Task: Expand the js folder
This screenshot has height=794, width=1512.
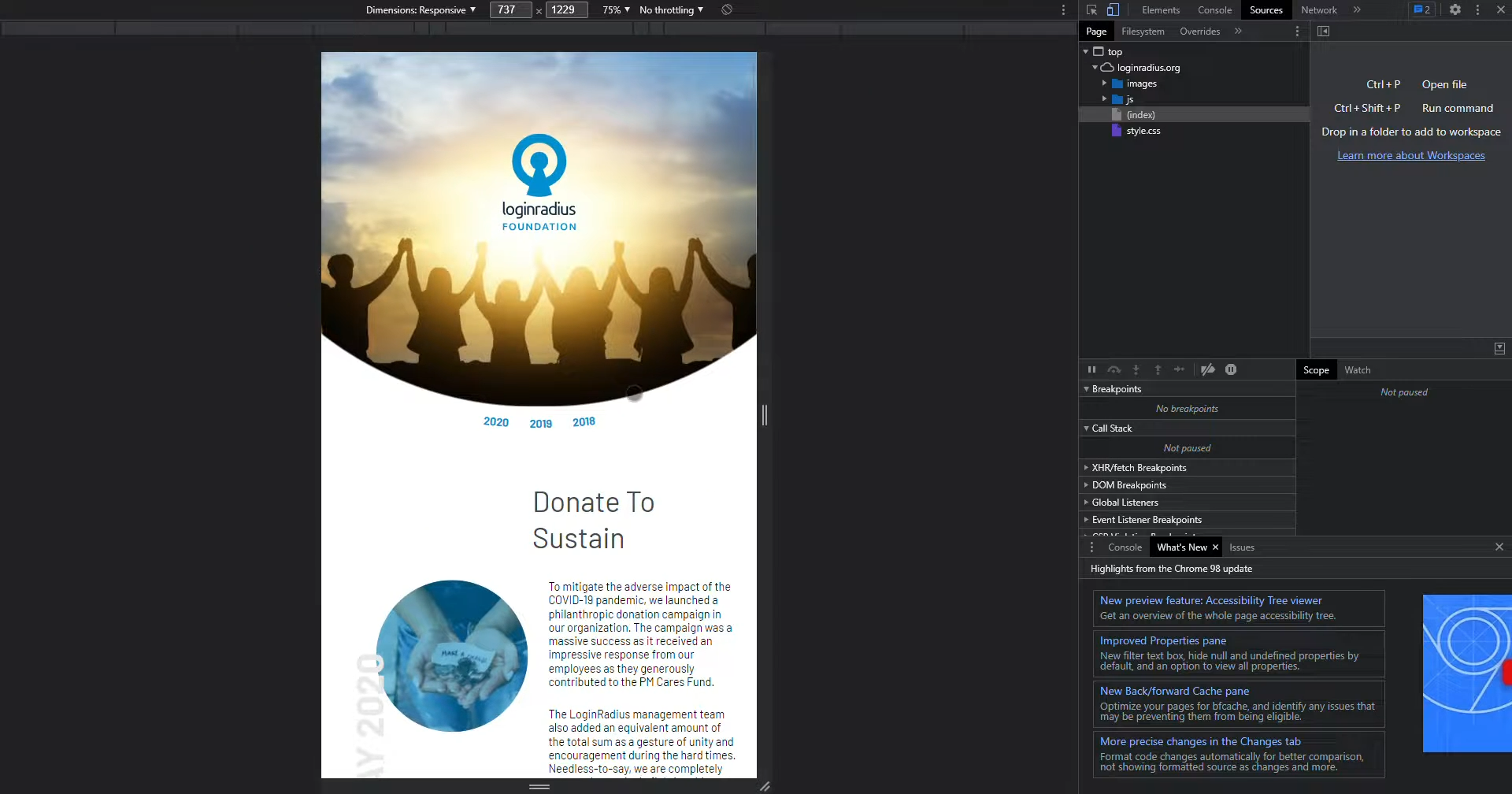Action: tap(1104, 99)
